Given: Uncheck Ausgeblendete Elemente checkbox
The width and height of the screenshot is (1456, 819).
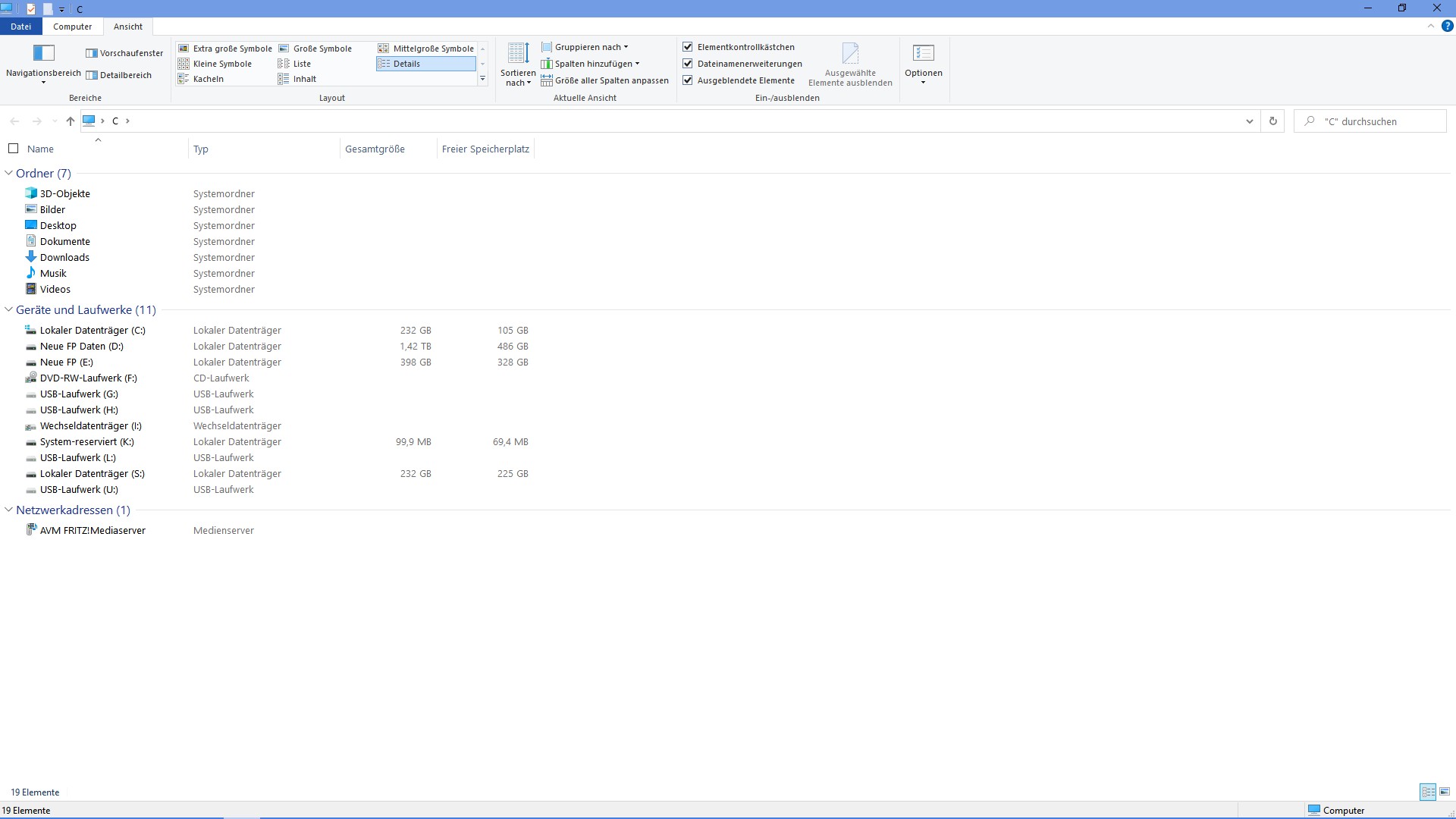Looking at the screenshot, I should [688, 80].
